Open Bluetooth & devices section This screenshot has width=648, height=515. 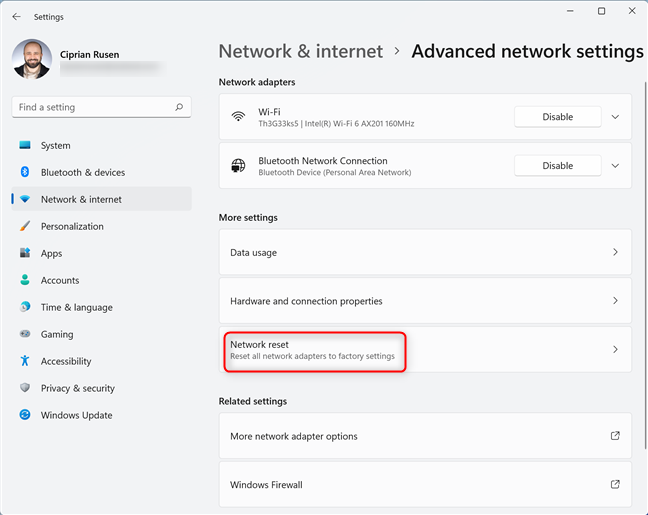tap(82, 172)
